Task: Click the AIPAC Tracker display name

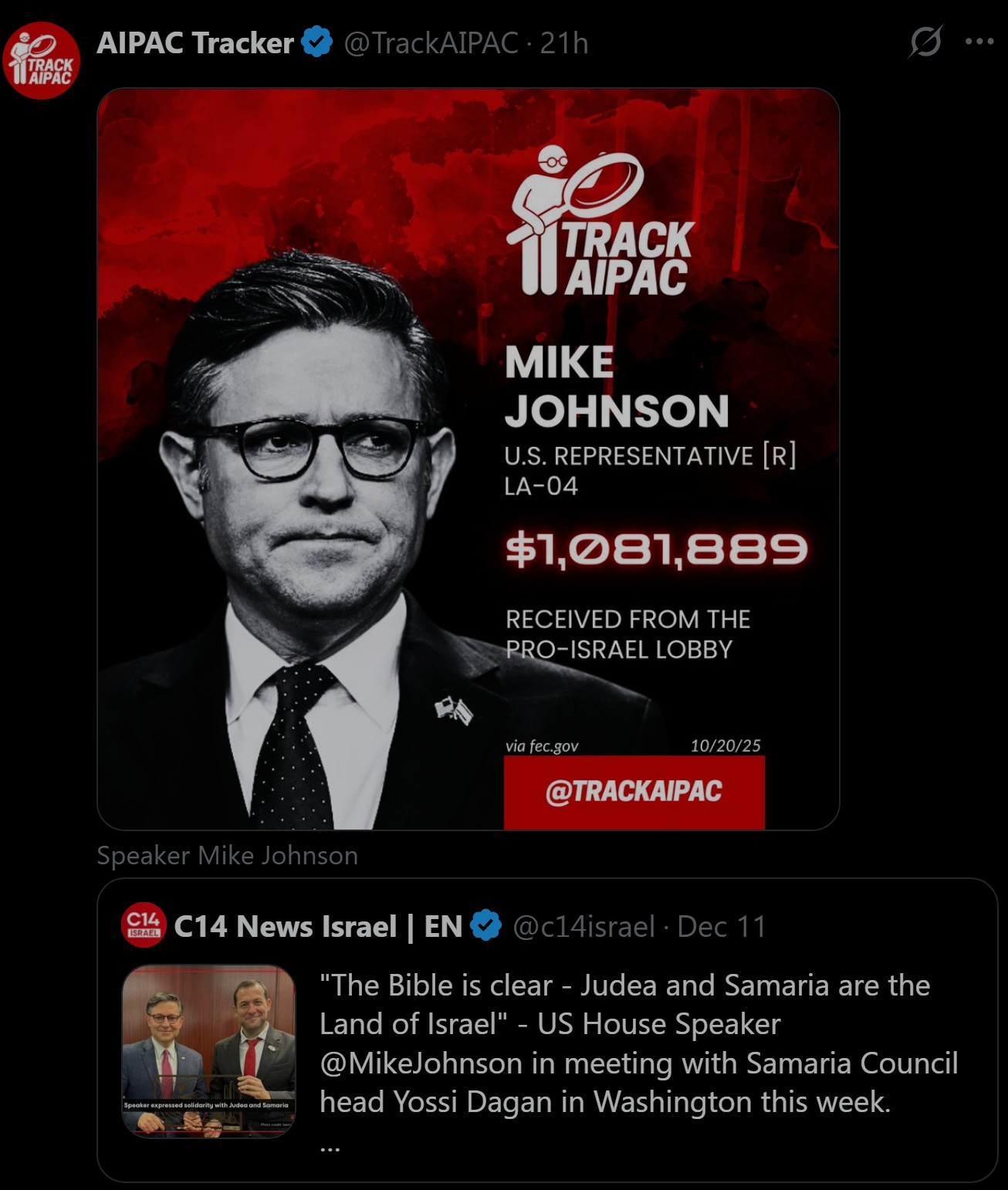Action: tap(195, 43)
